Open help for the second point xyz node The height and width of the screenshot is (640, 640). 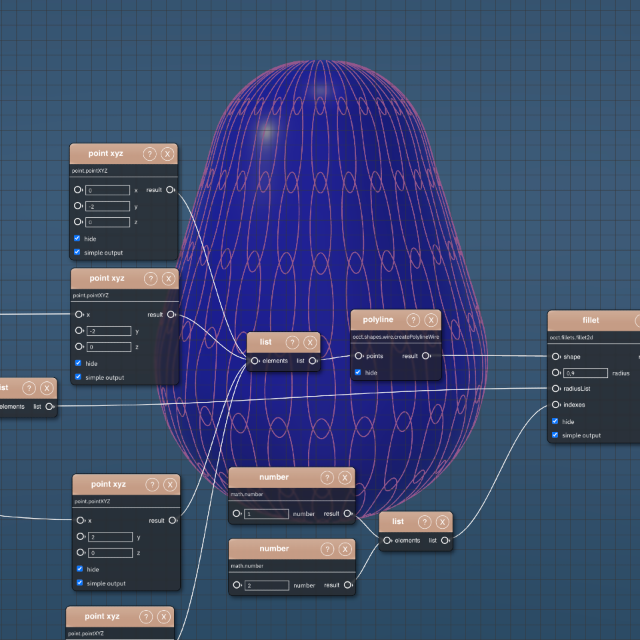tap(151, 279)
